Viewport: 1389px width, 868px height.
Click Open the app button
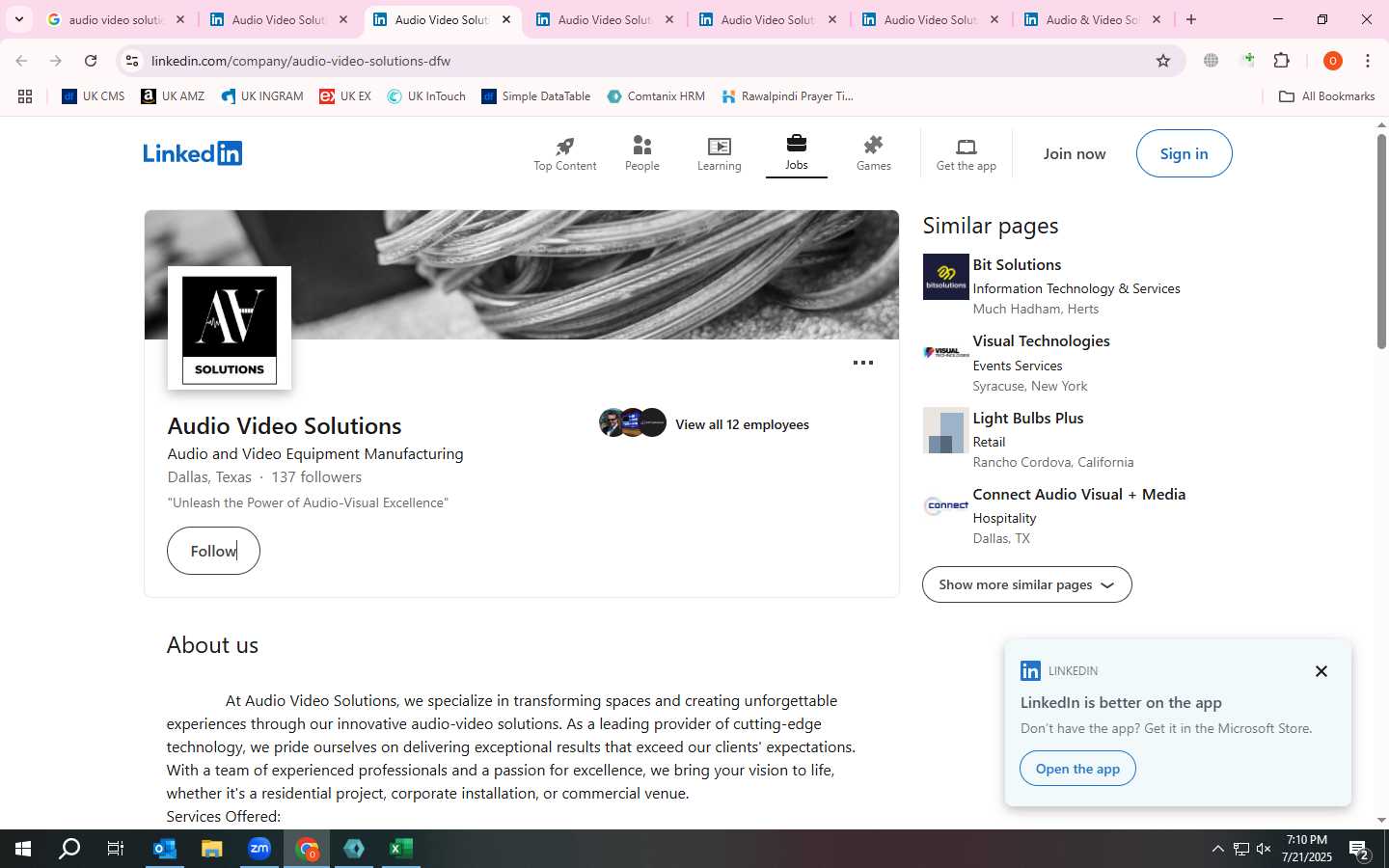click(1077, 769)
